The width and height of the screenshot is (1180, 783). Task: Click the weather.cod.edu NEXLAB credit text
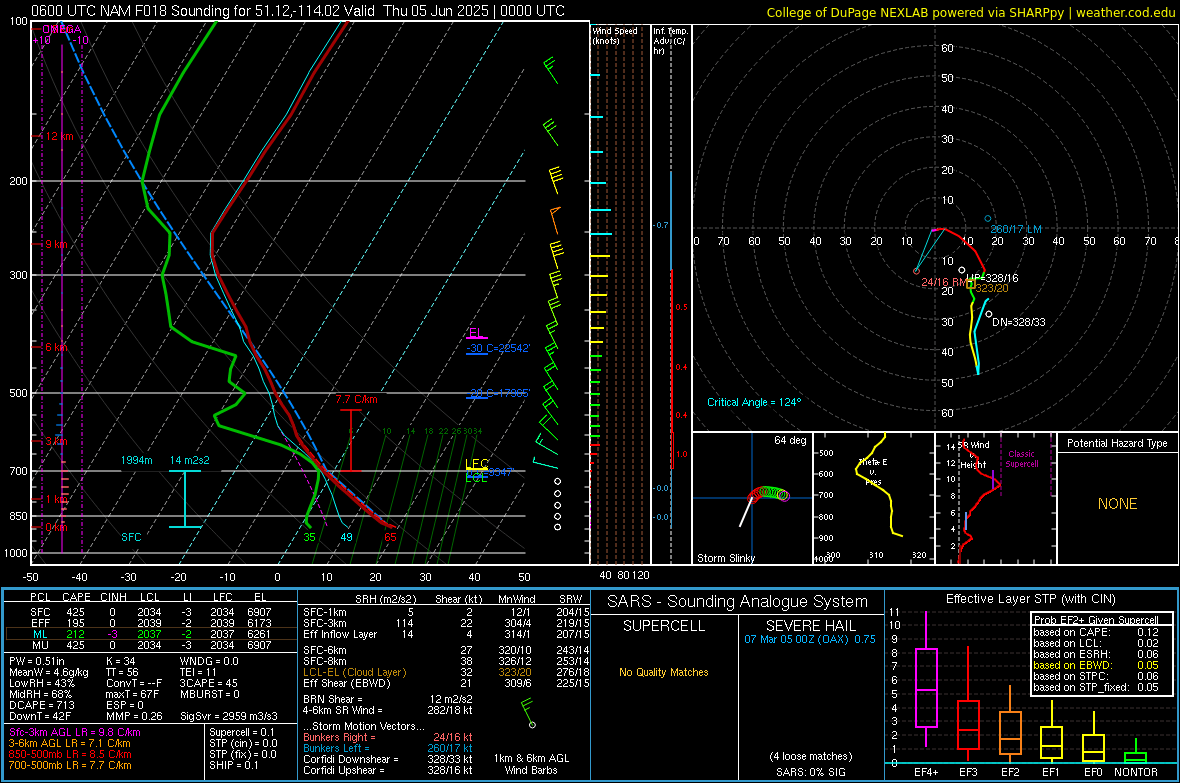971,12
